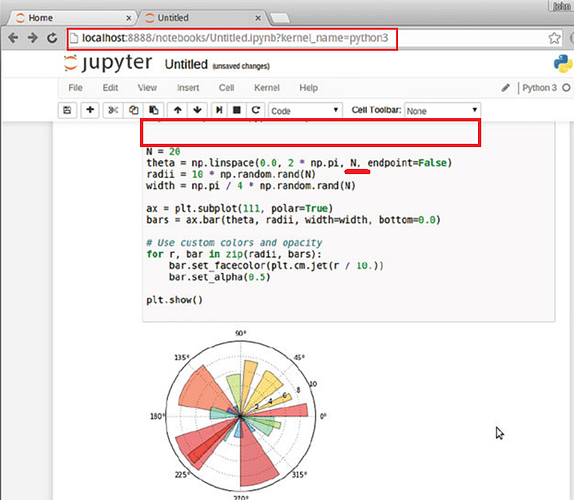
Task: Open the Code cell type dropdown
Action: point(305,111)
